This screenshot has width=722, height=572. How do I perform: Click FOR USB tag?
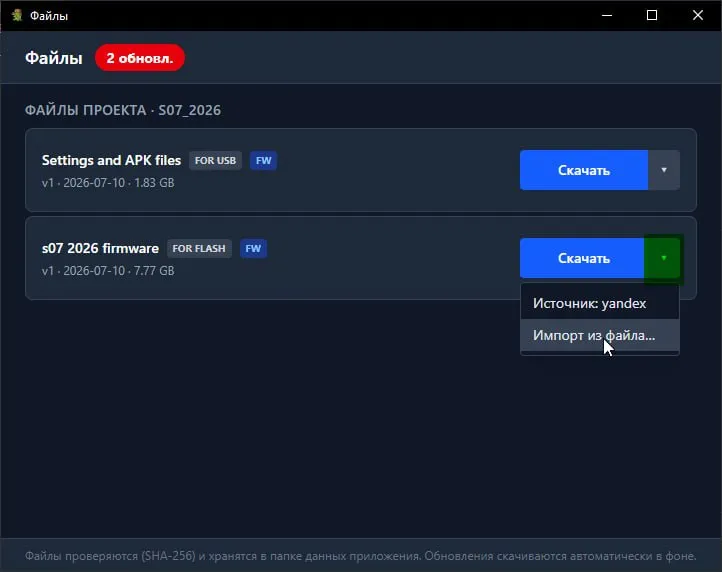coord(215,160)
